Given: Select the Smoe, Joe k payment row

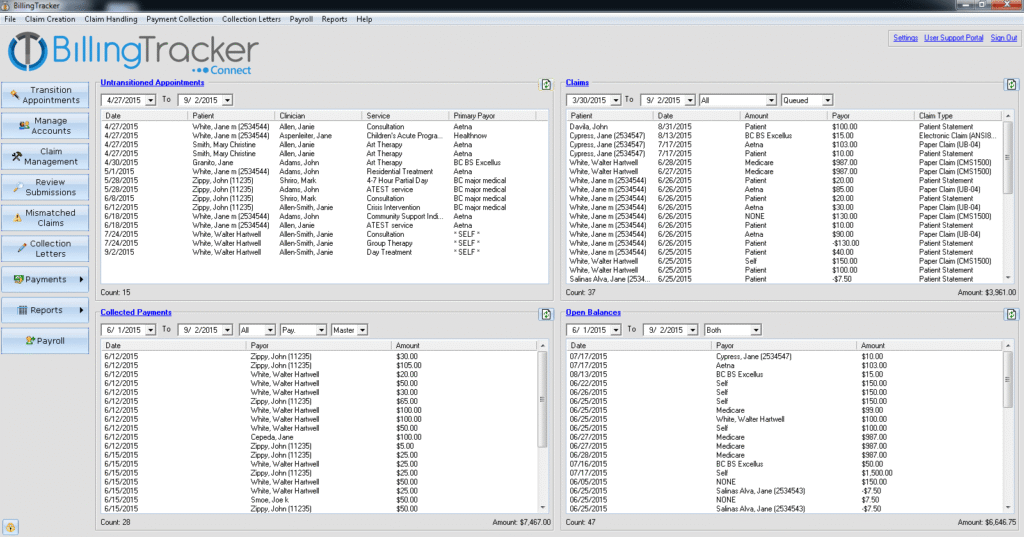Looking at the screenshot, I should click(x=320, y=500).
